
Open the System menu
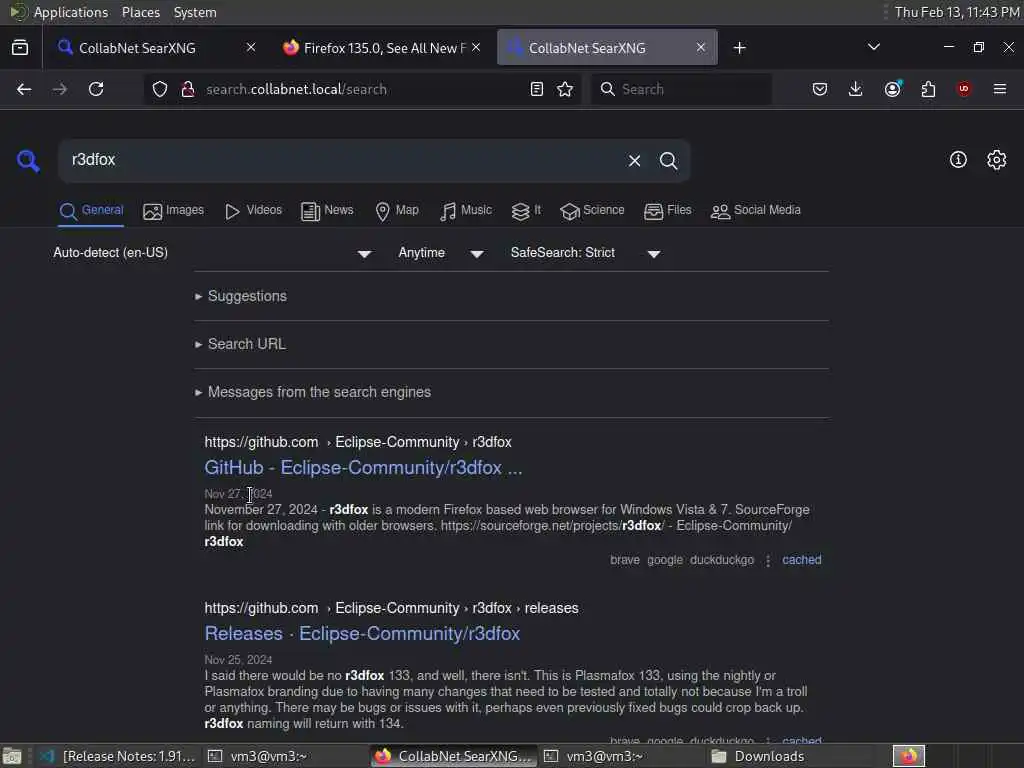(x=195, y=12)
